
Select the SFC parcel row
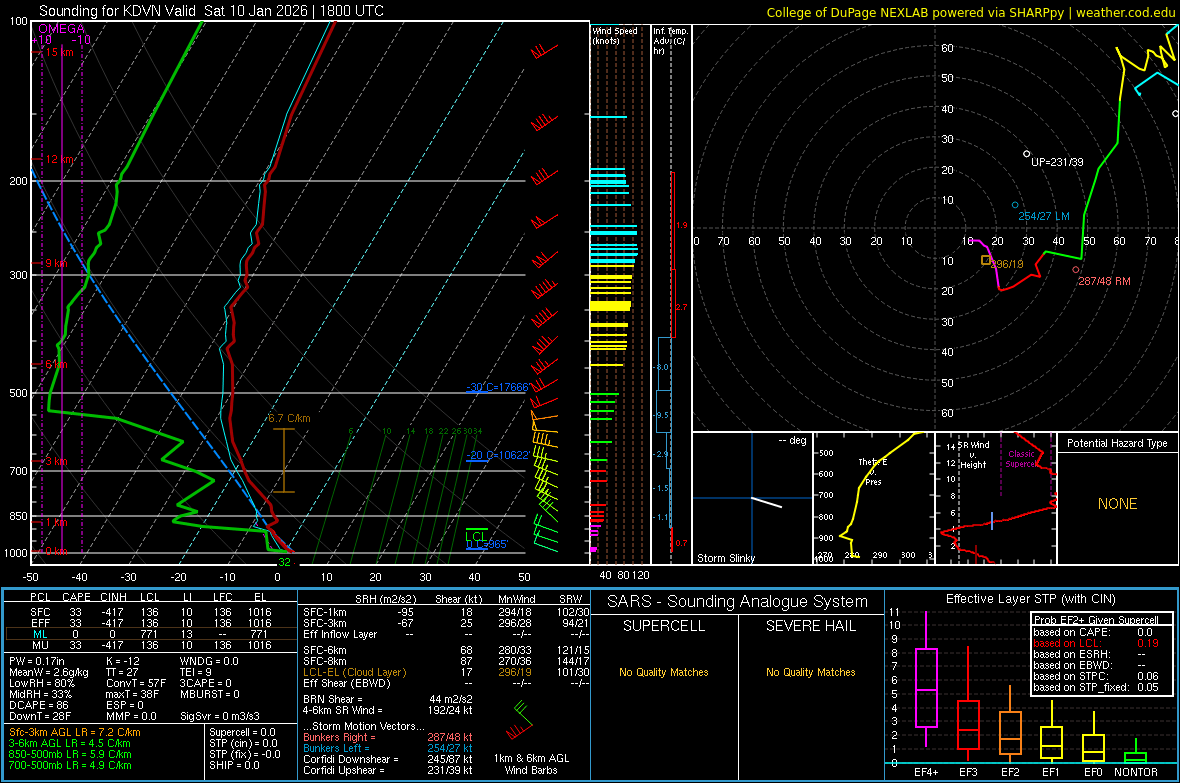151,612
